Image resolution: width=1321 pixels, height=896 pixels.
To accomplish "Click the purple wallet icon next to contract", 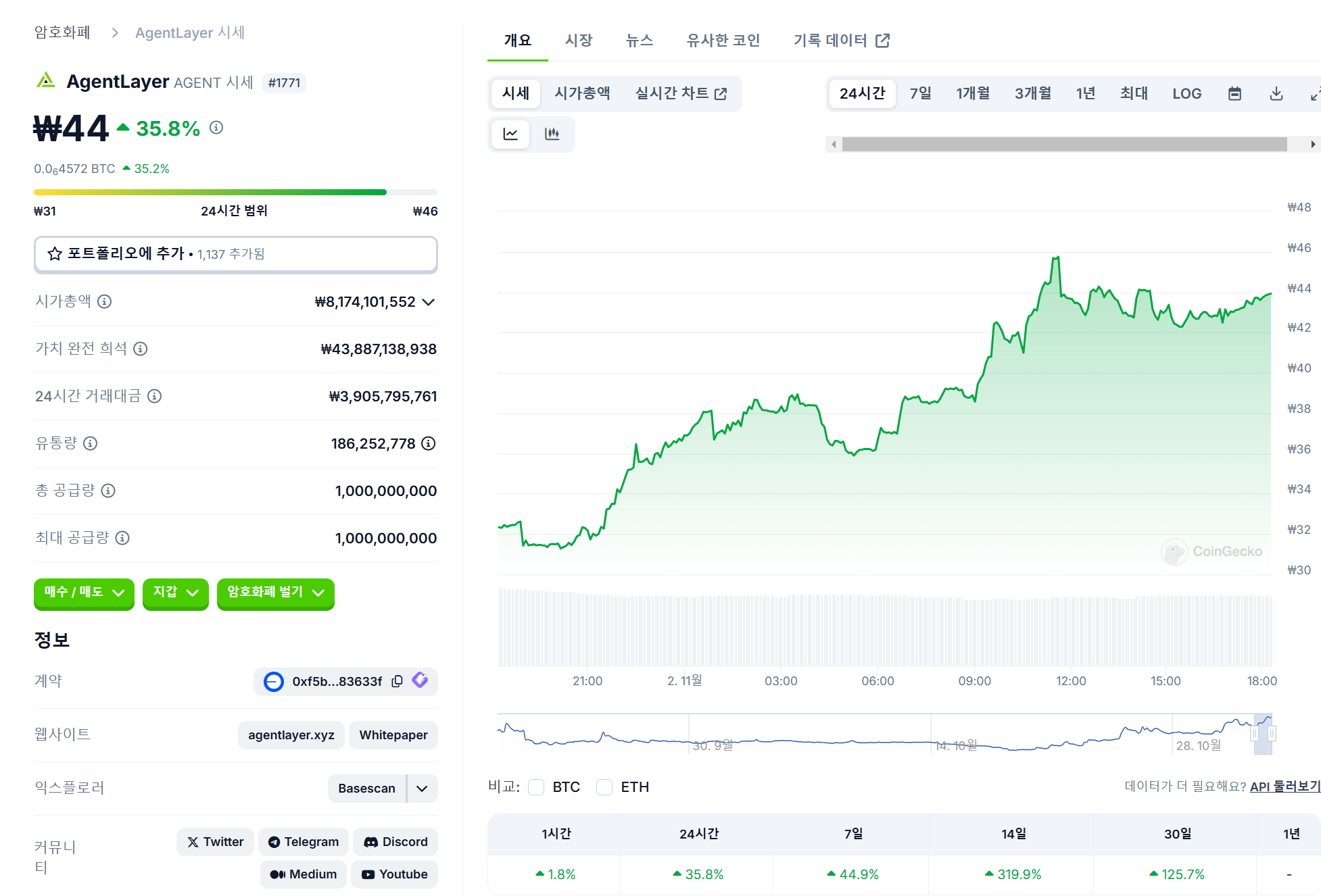I will coord(420,680).
